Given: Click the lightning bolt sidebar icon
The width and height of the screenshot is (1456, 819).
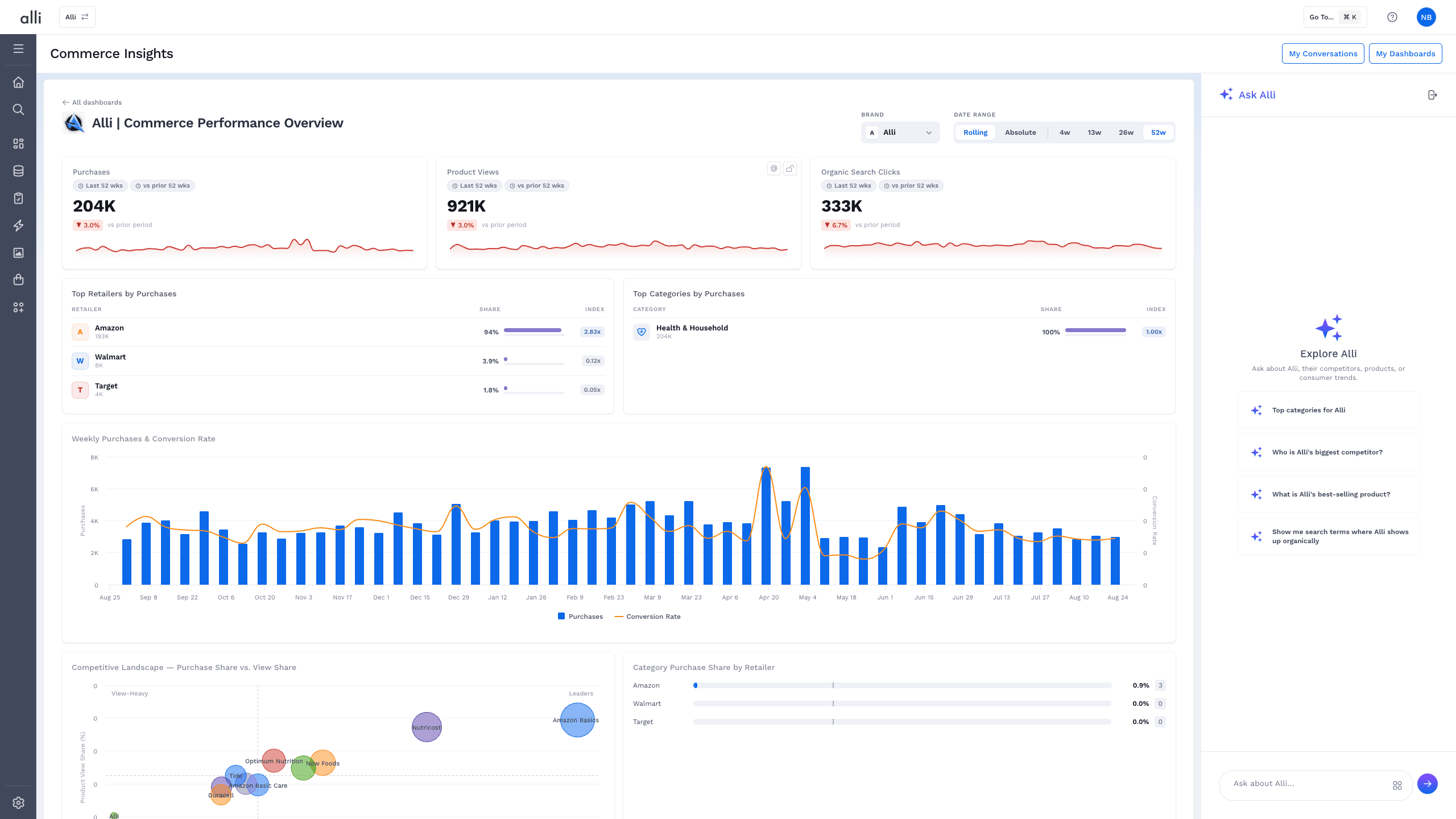Looking at the screenshot, I should coord(18,225).
